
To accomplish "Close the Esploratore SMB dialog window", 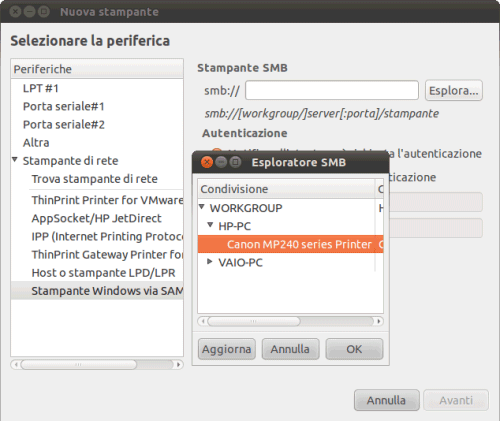I will click(x=207, y=162).
